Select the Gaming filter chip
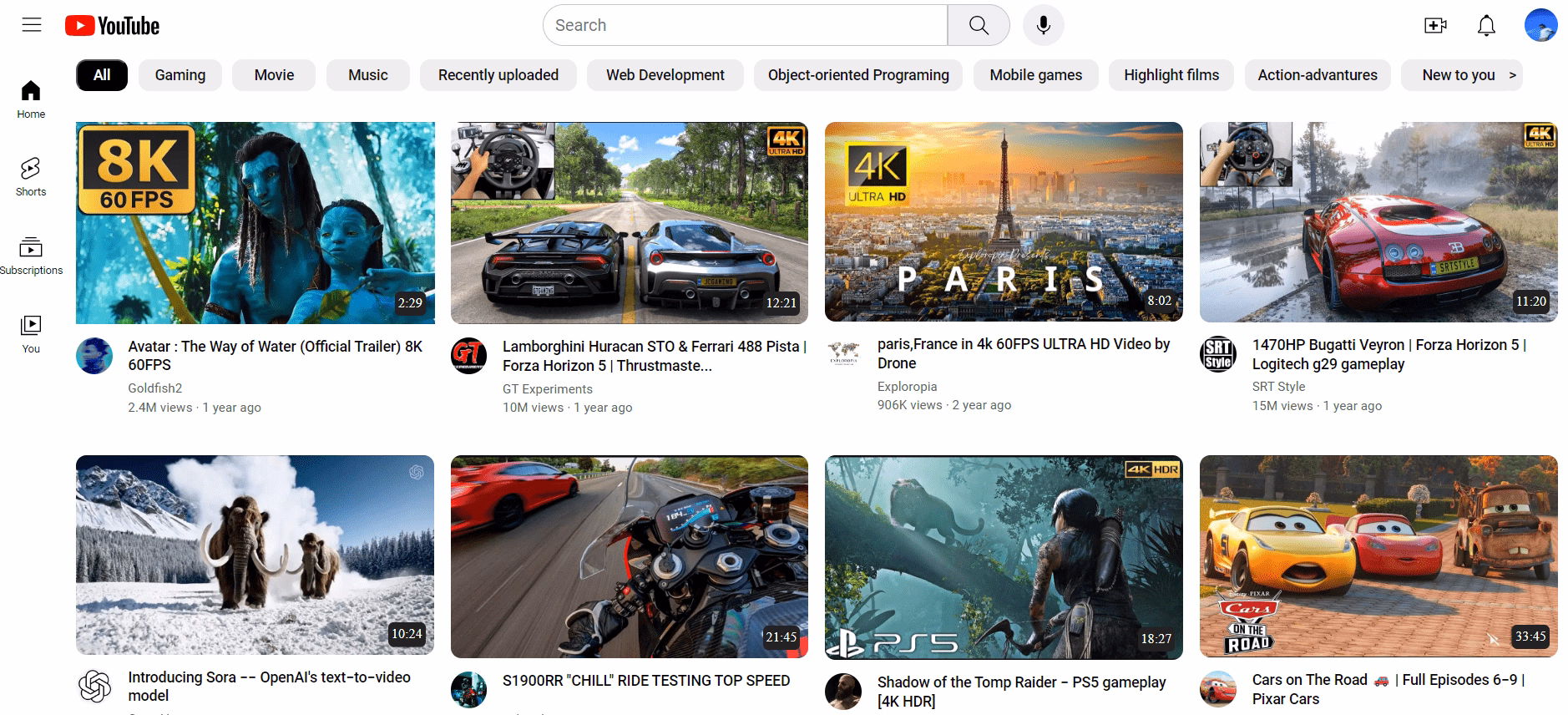 [x=180, y=75]
